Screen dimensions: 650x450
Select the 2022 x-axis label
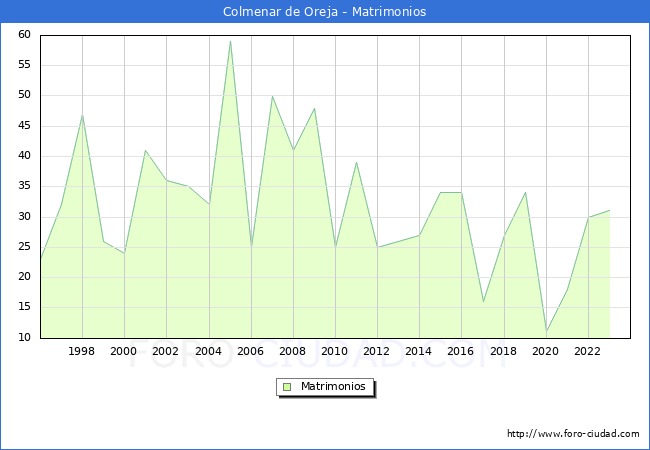[x=588, y=352]
